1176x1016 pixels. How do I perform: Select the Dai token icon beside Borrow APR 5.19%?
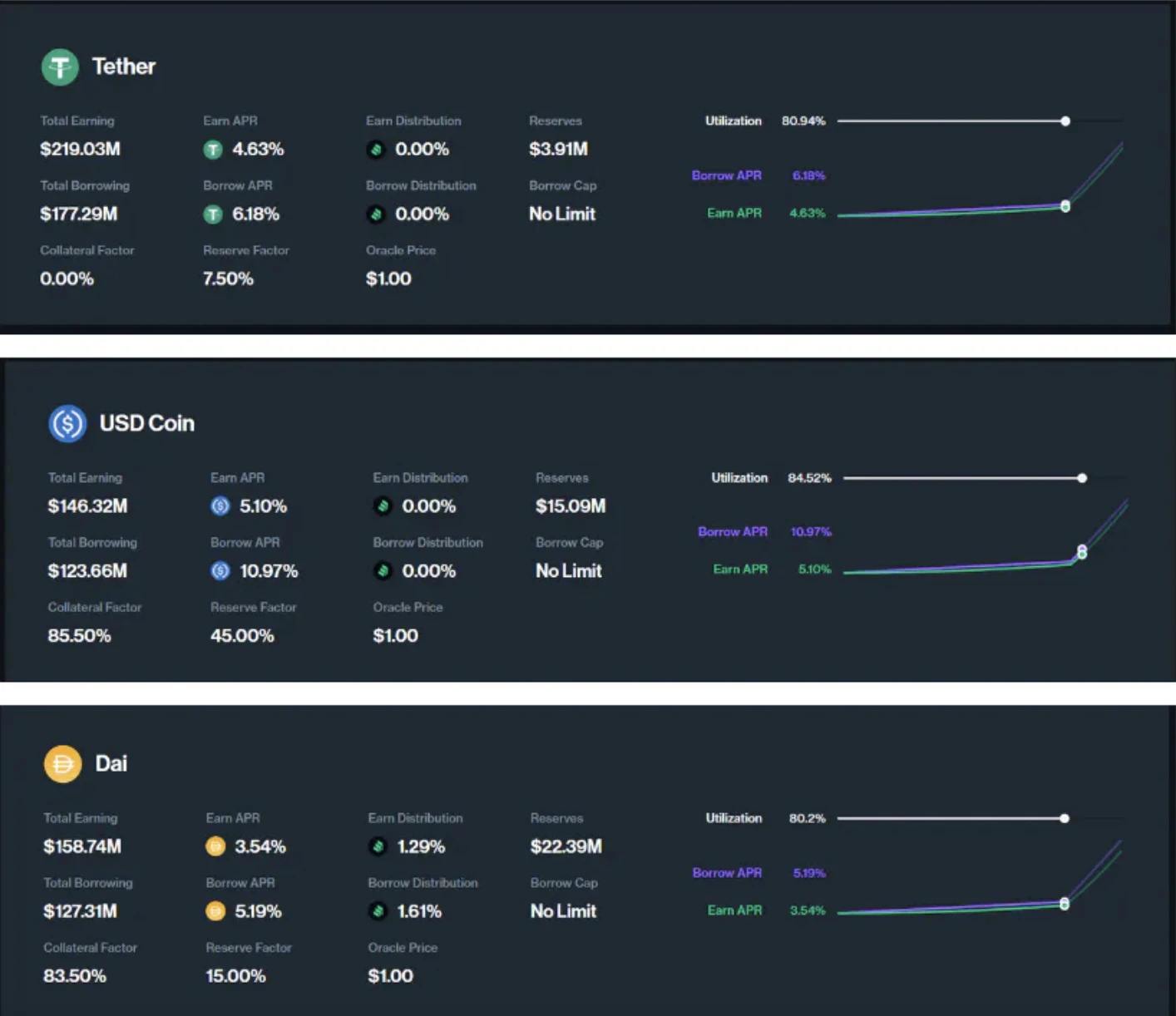pos(215,911)
